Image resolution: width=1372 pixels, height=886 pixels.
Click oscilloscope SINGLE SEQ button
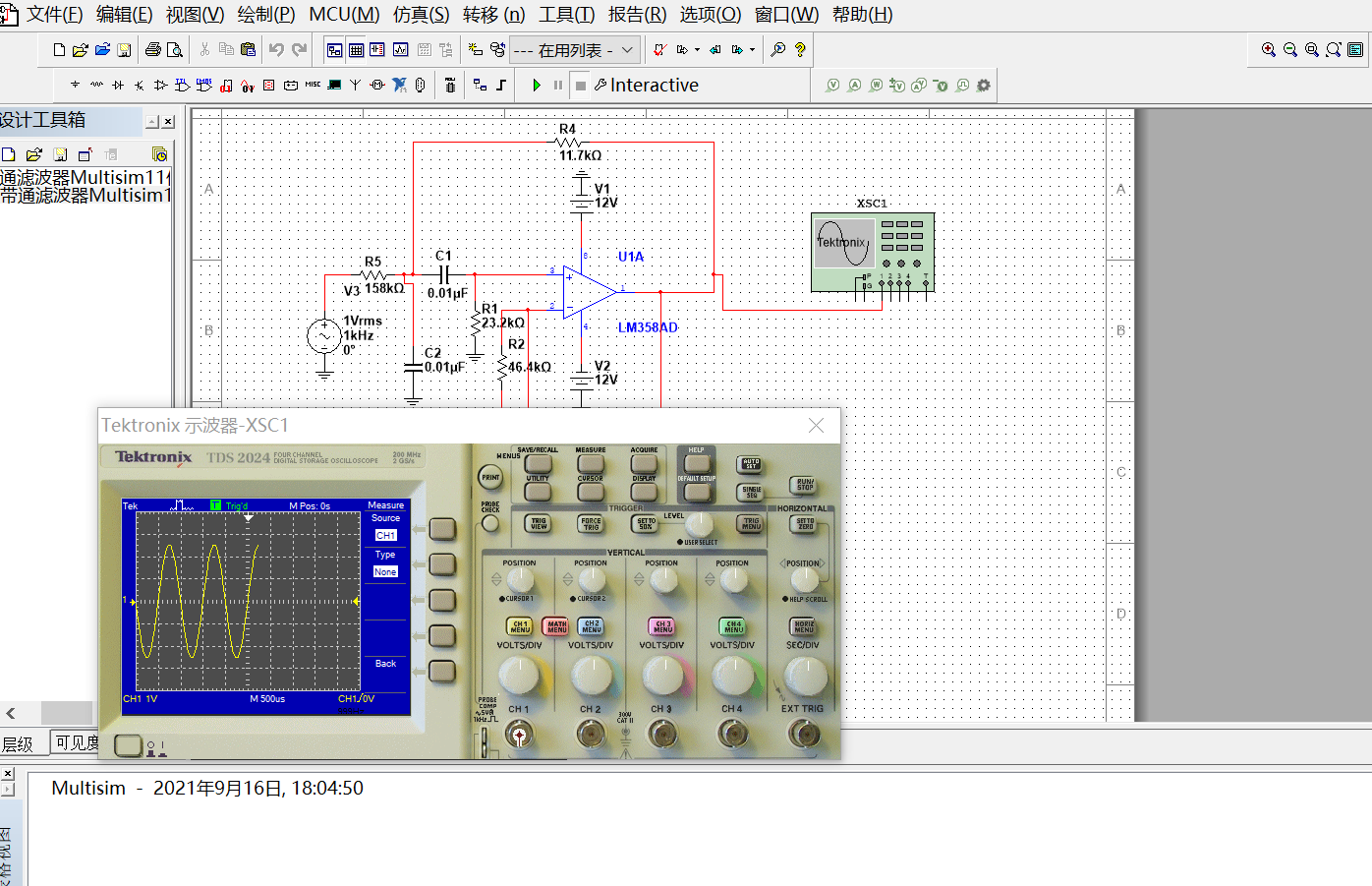tap(751, 492)
